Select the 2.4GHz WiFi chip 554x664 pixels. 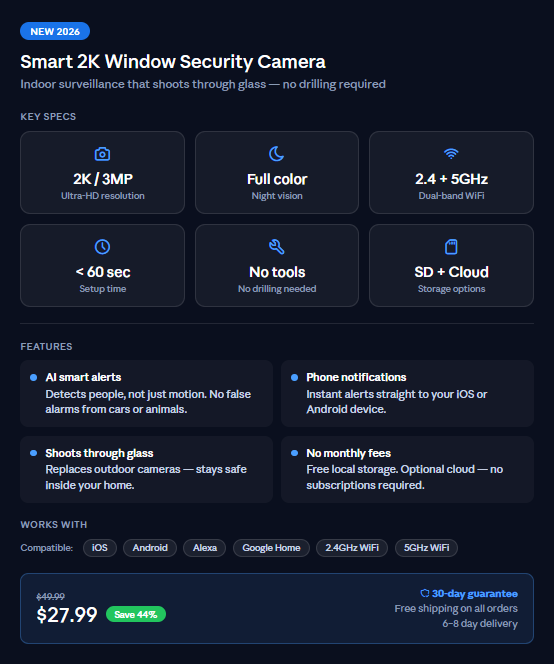click(352, 548)
